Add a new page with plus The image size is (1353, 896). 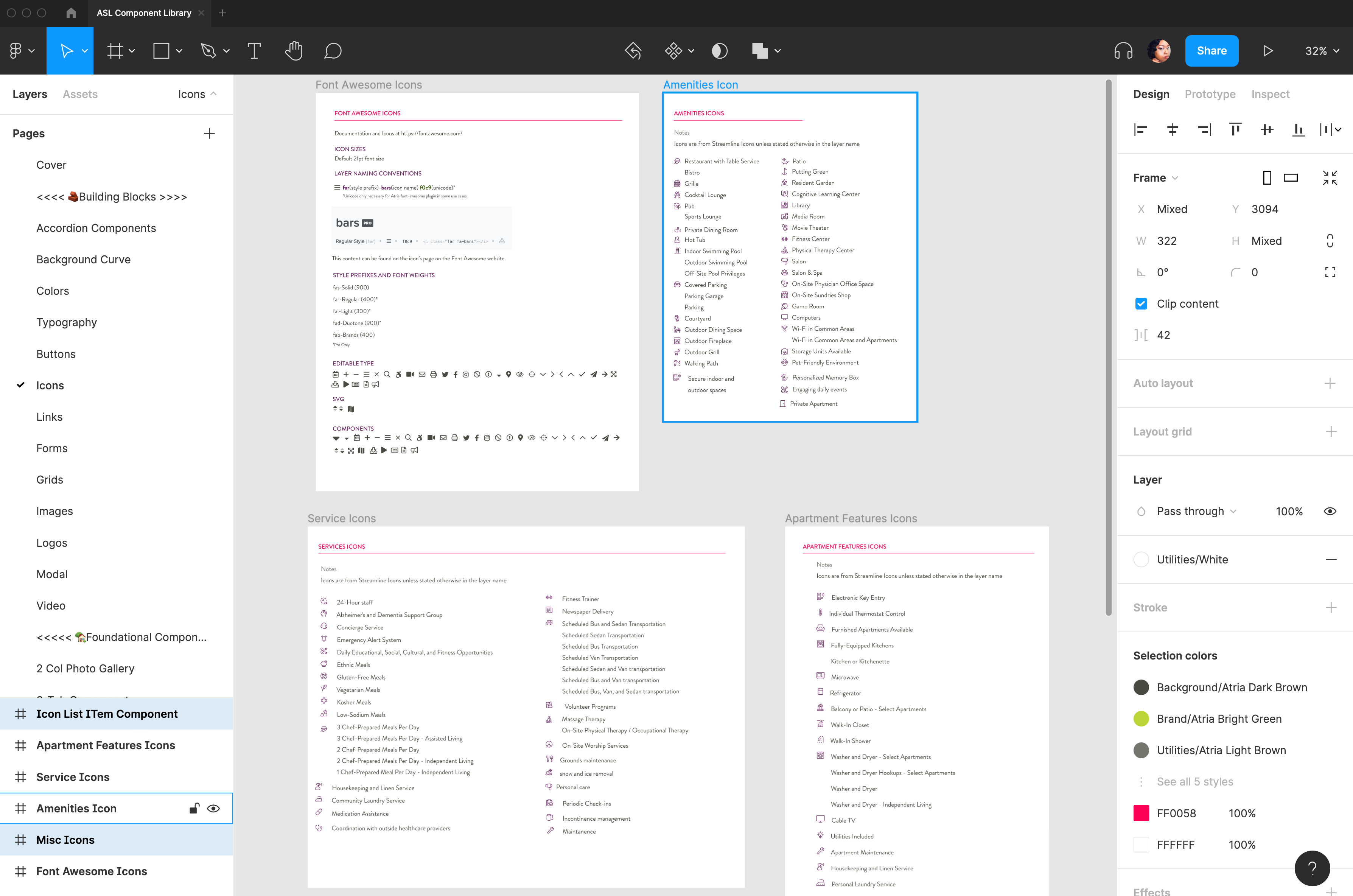pos(209,133)
